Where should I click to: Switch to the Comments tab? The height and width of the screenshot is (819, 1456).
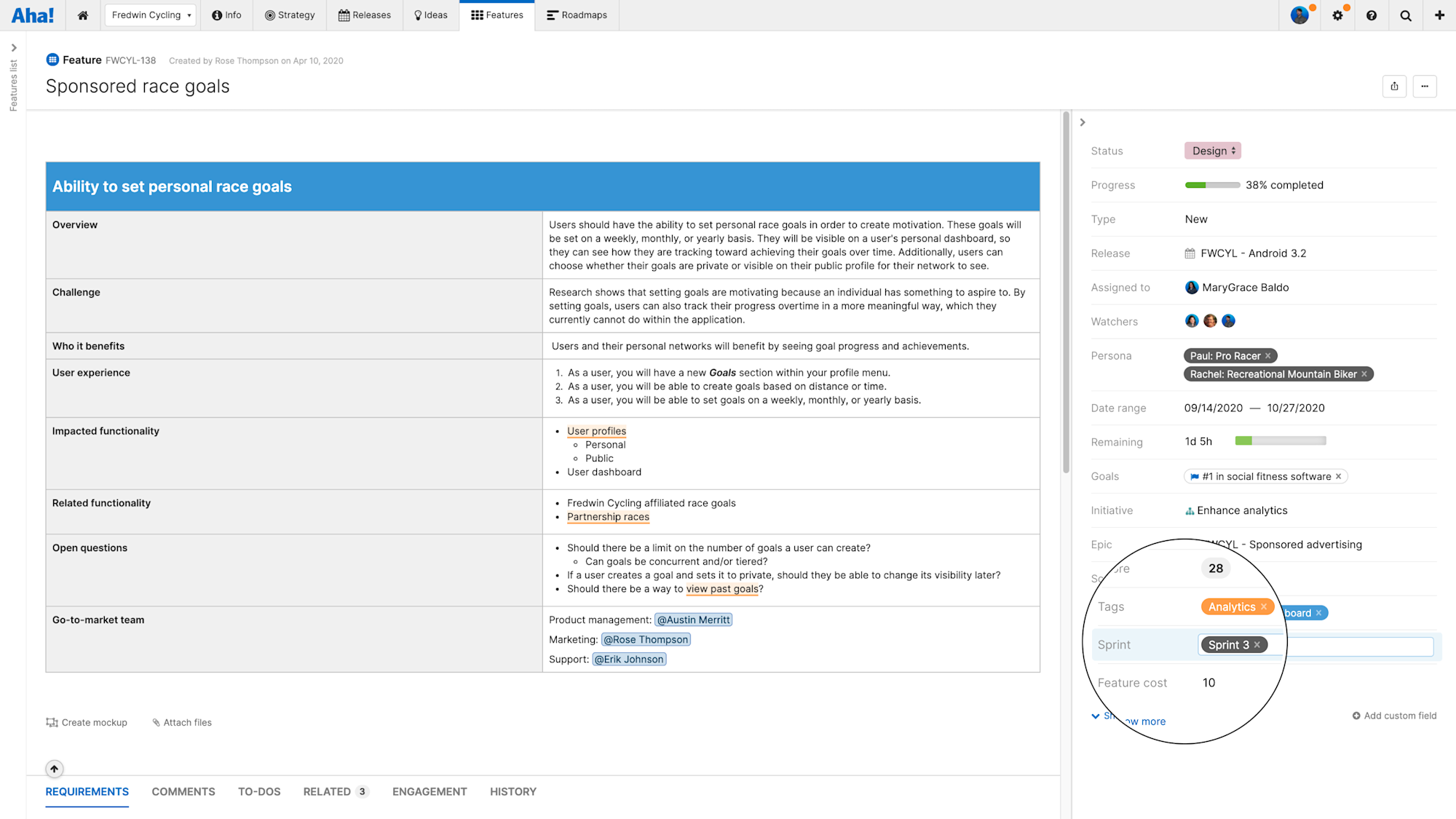183,791
